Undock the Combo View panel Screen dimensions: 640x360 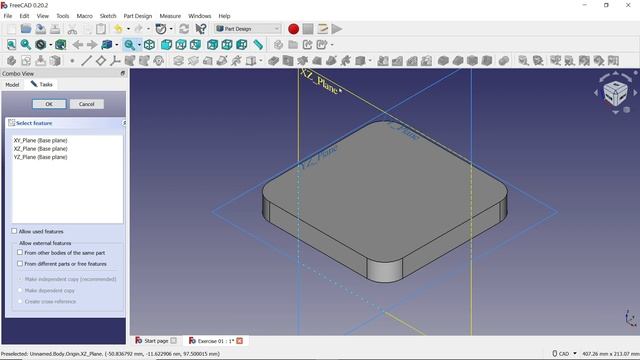[122, 73]
